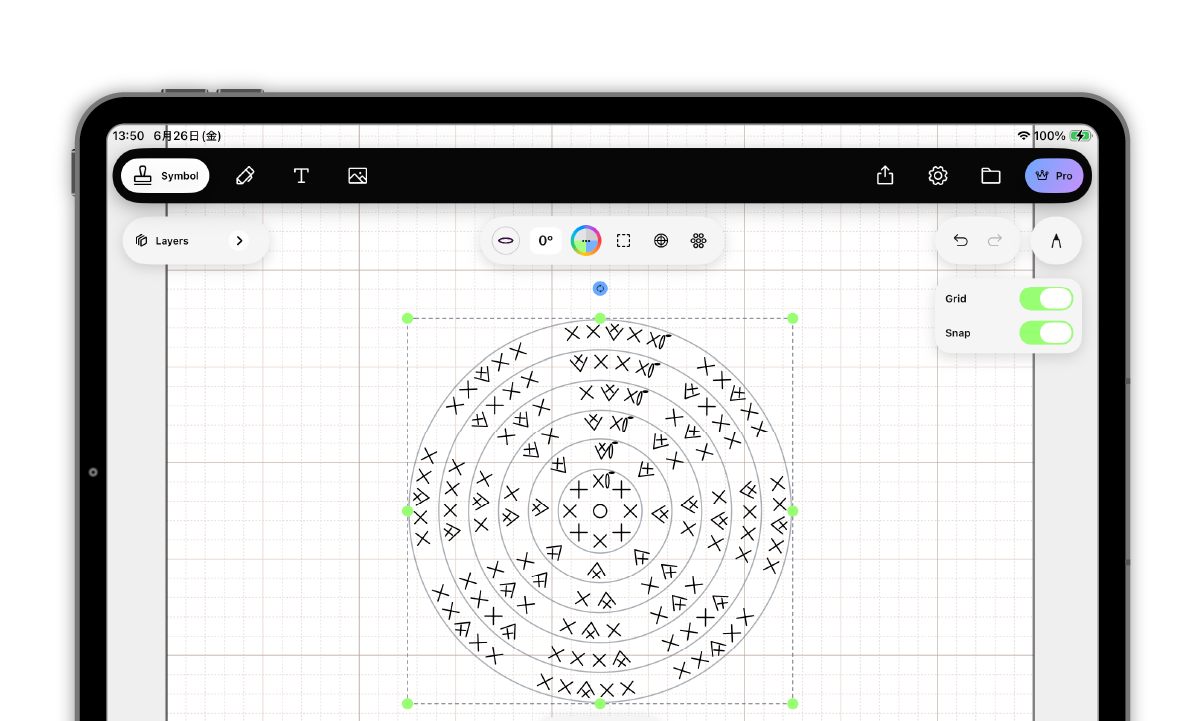Tap the 6月26日(金) date text
Viewport: 1201px width, 721px height.
pos(187,136)
